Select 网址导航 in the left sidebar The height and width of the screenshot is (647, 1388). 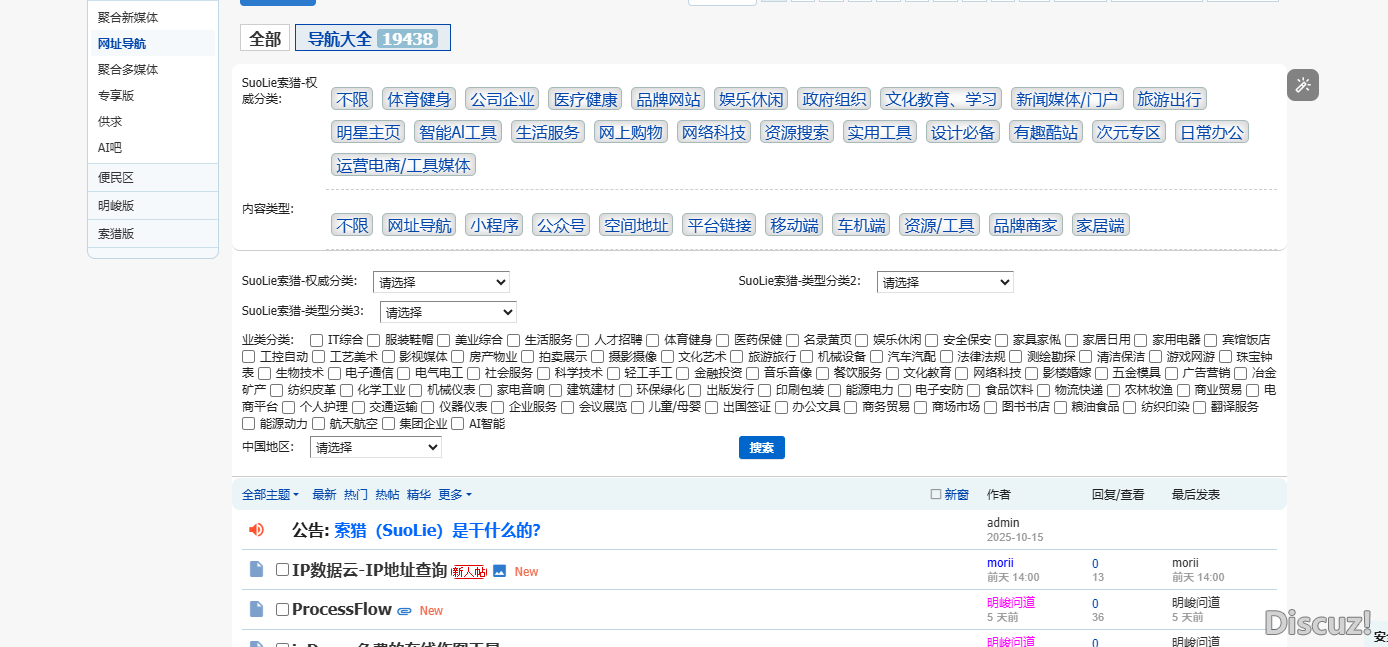coord(122,44)
